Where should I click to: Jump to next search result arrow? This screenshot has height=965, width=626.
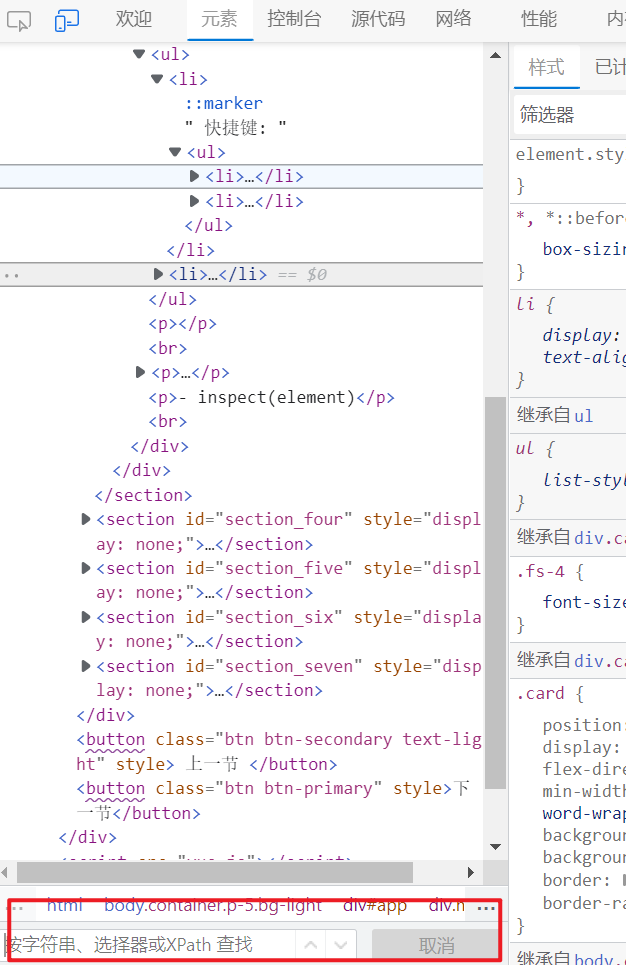pyautogui.click(x=341, y=945)
